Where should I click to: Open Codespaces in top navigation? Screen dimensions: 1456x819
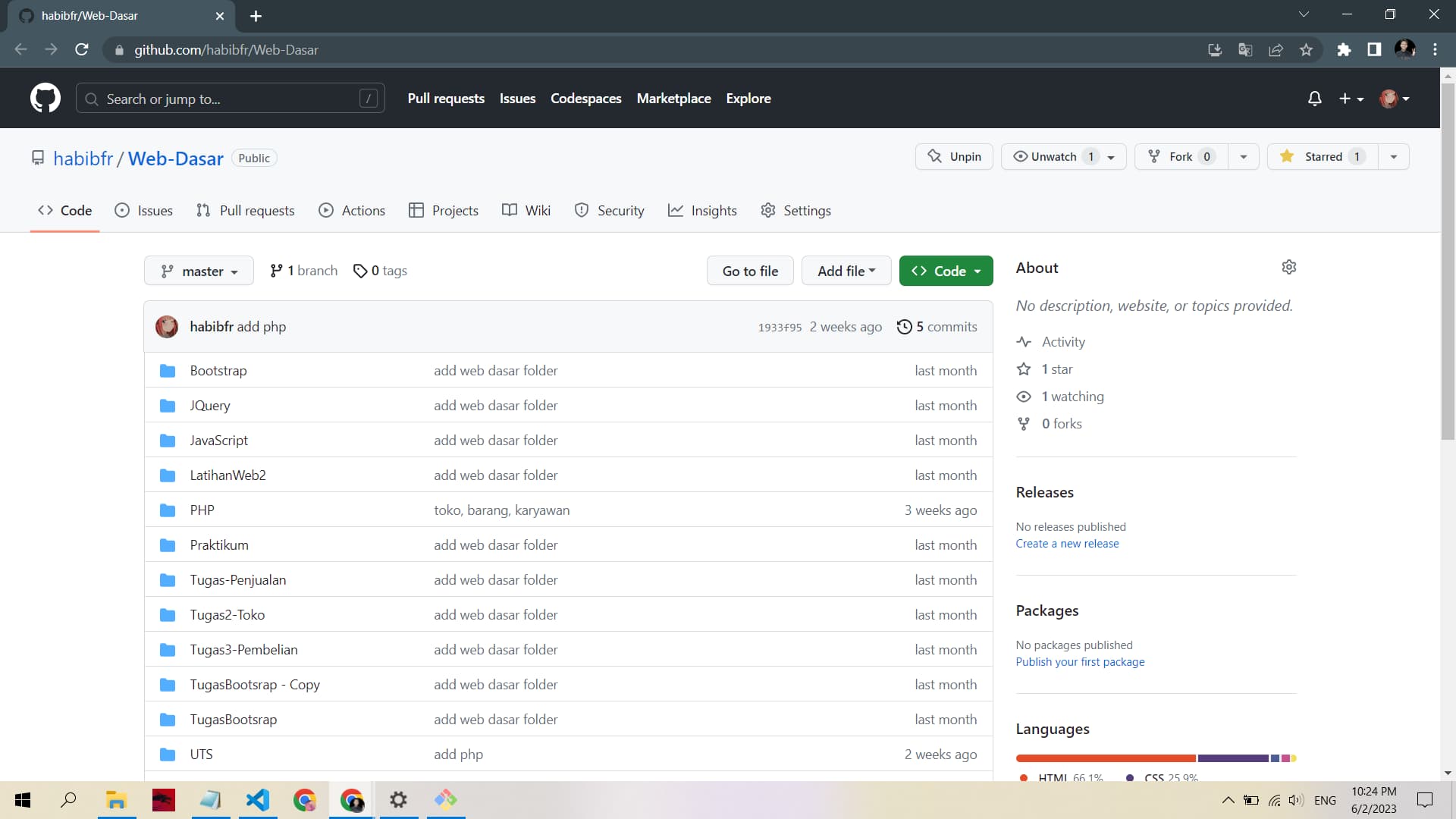[x=585, y=99]
